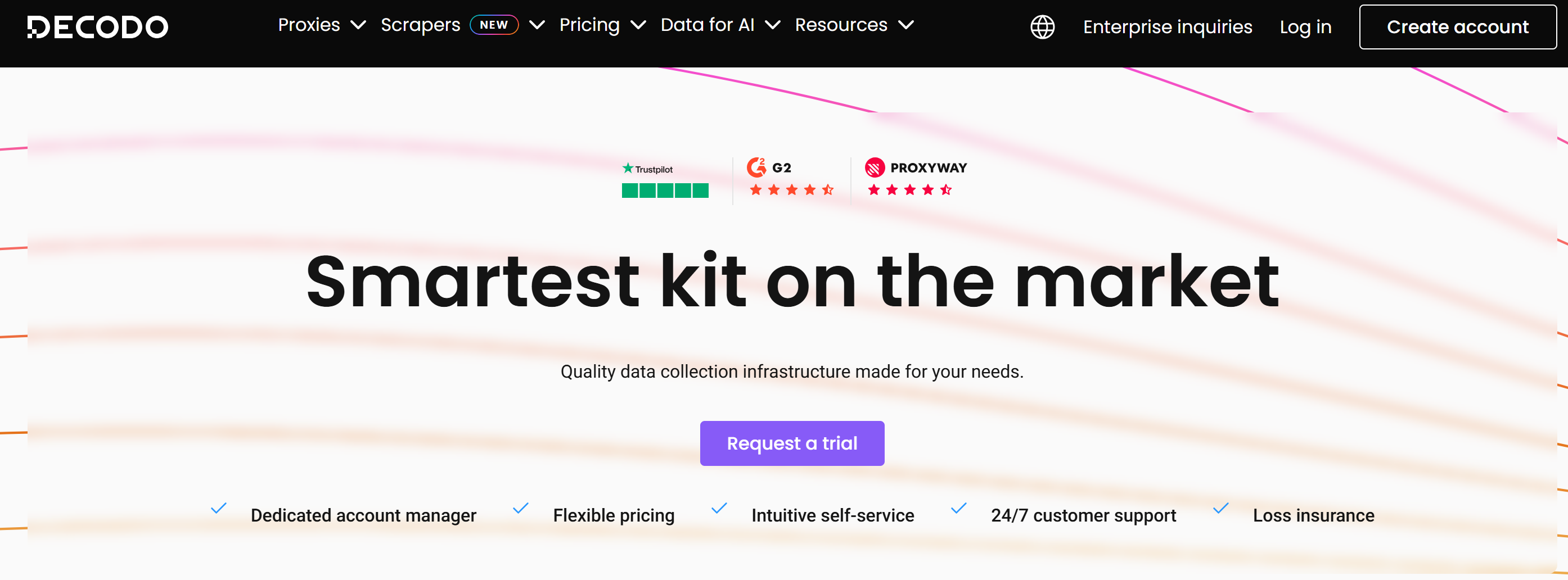Image resolution: width=1568 pixels, height=580 pixels.
Task: Open the language selector globe icon
Action: click(1042, 27)
